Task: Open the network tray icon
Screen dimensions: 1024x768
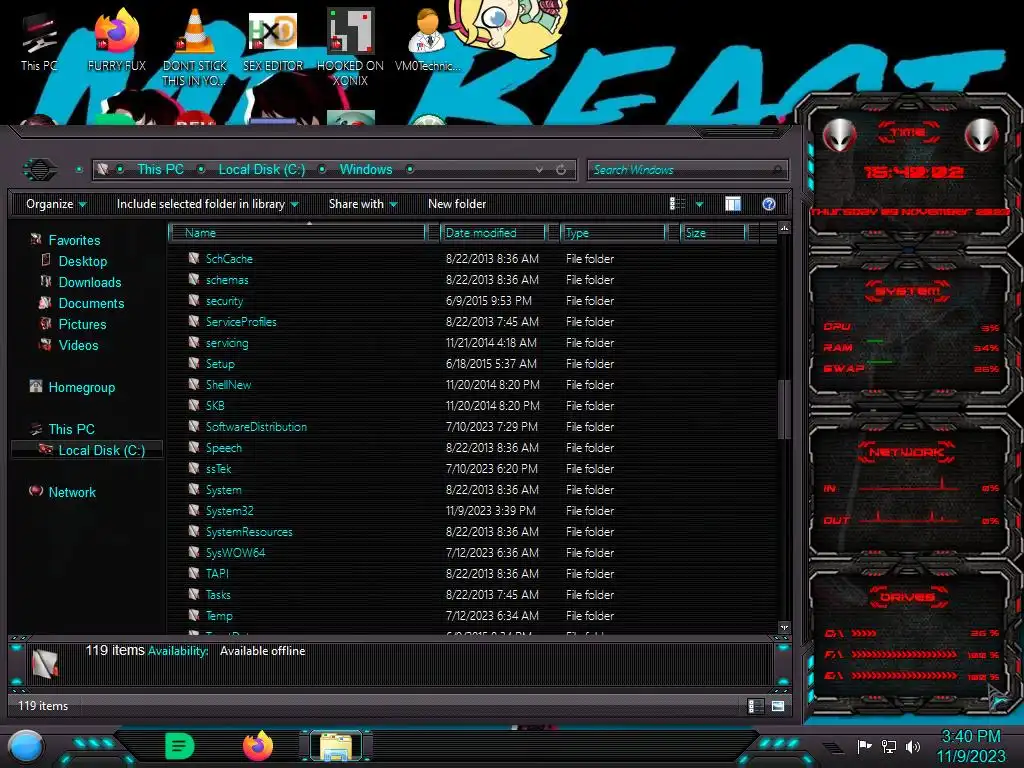Action: tap(889, 746)
